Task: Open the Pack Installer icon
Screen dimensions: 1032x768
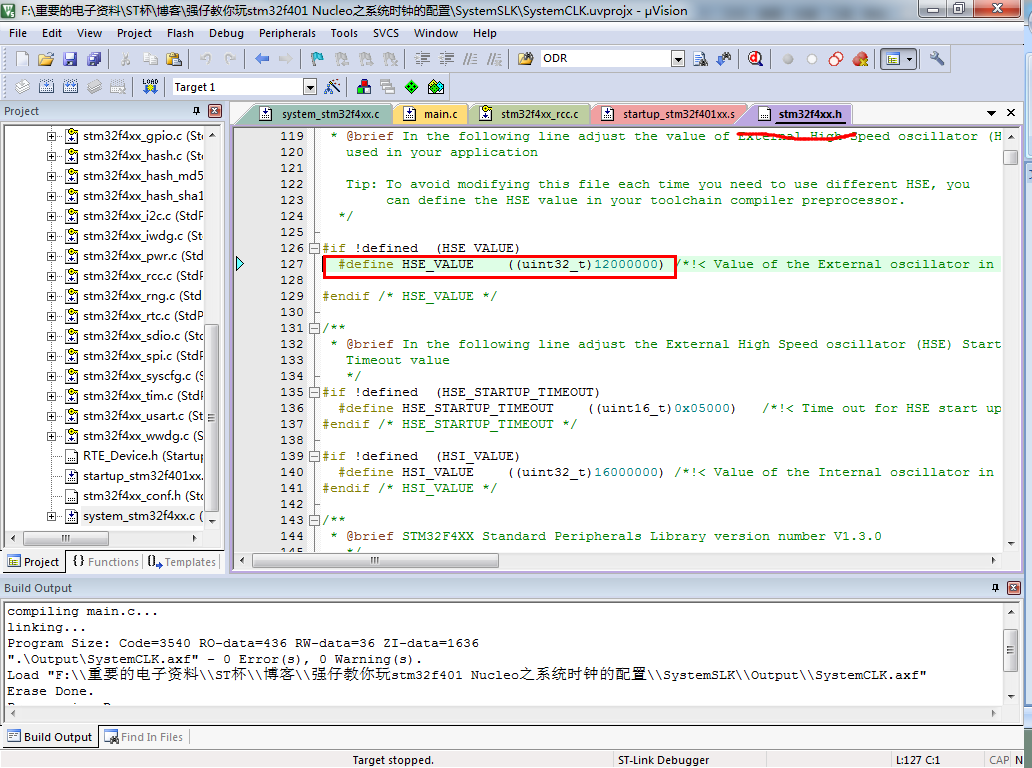Action: tap(436, 87)
